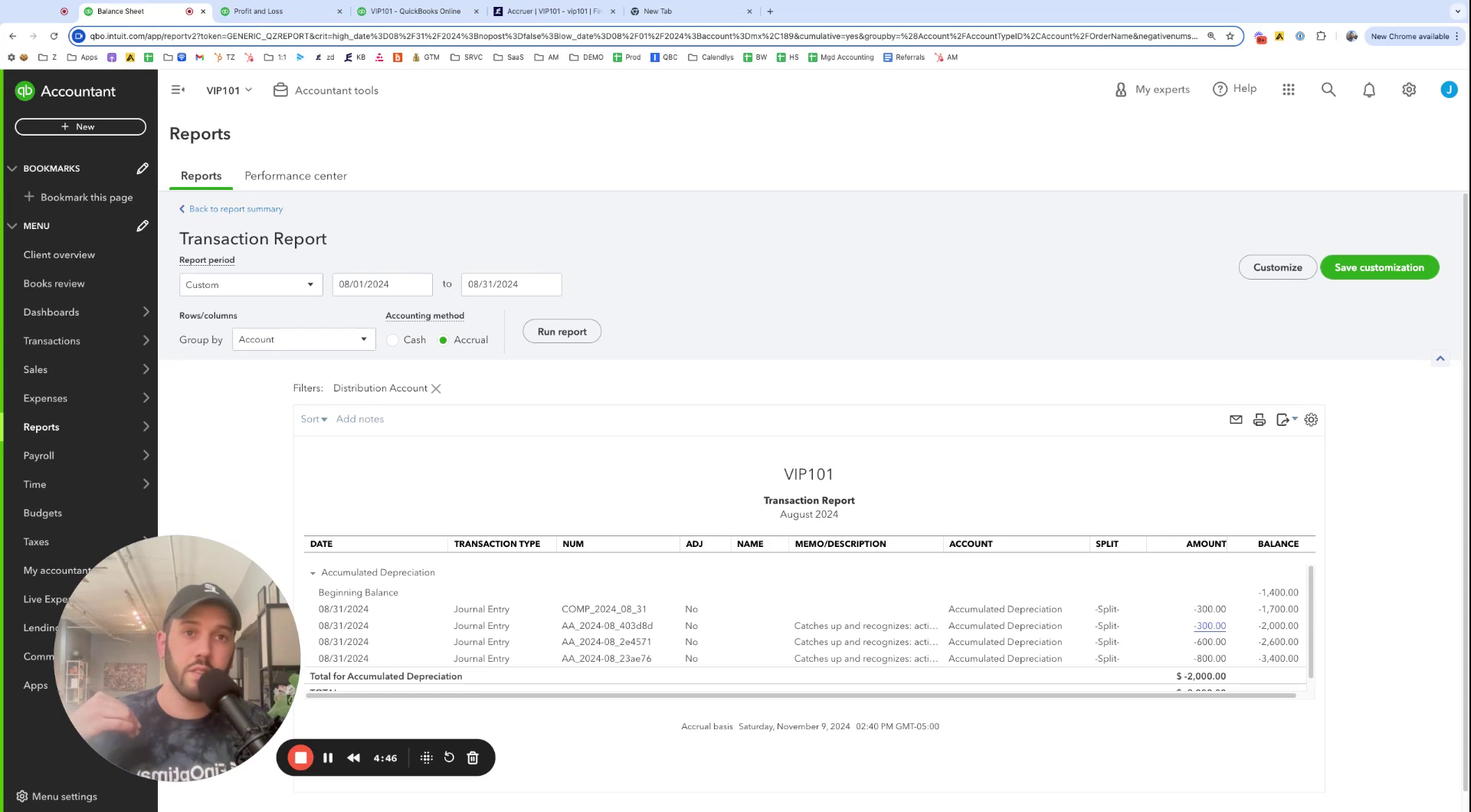Image resolution: width=1471 pixels, height=812 pixels.
Task: Select the Accrual accounting method
Action: (x=443, y=340)
